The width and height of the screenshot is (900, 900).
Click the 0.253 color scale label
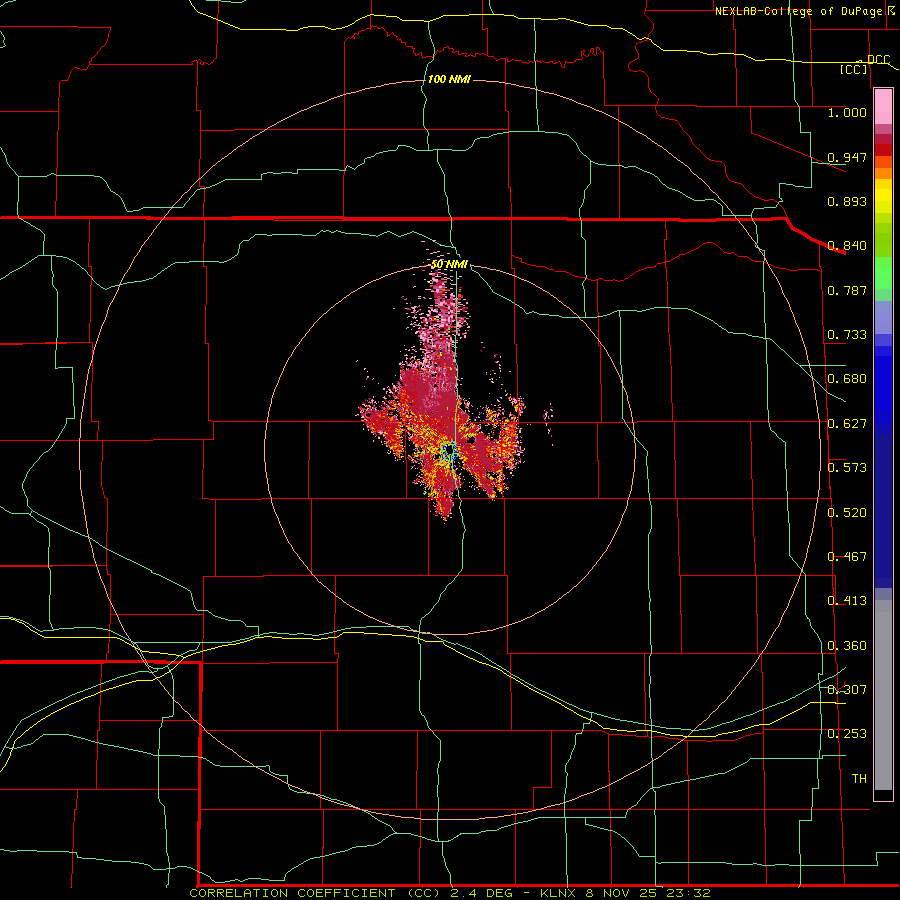point(847,734)
